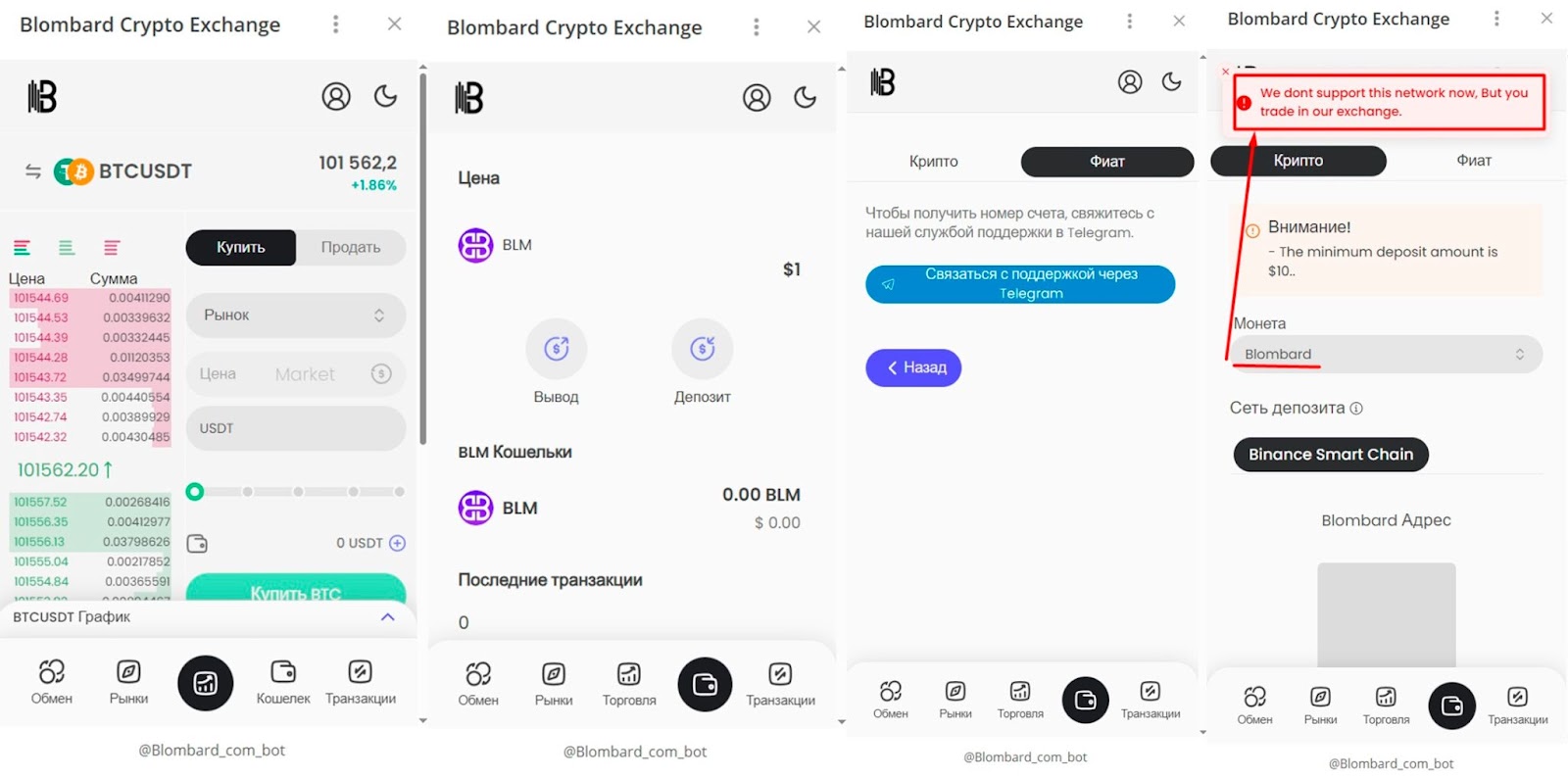Click the Вывод withdraw icon
Viewport: 1568px width, 779px height.
557,349
